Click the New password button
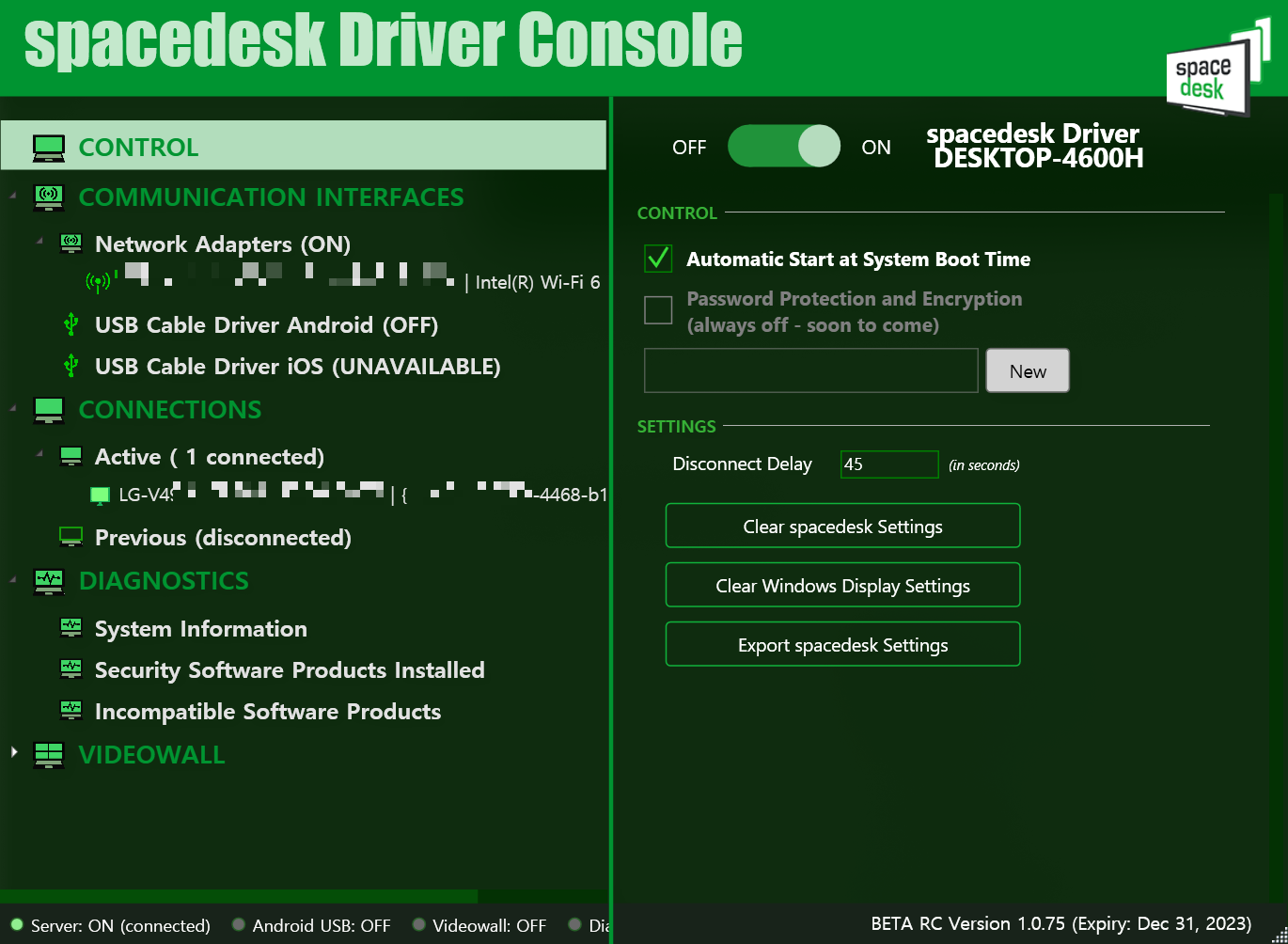The height and width of the screenshot is (944, 1288). click(x=1028, y=370)
